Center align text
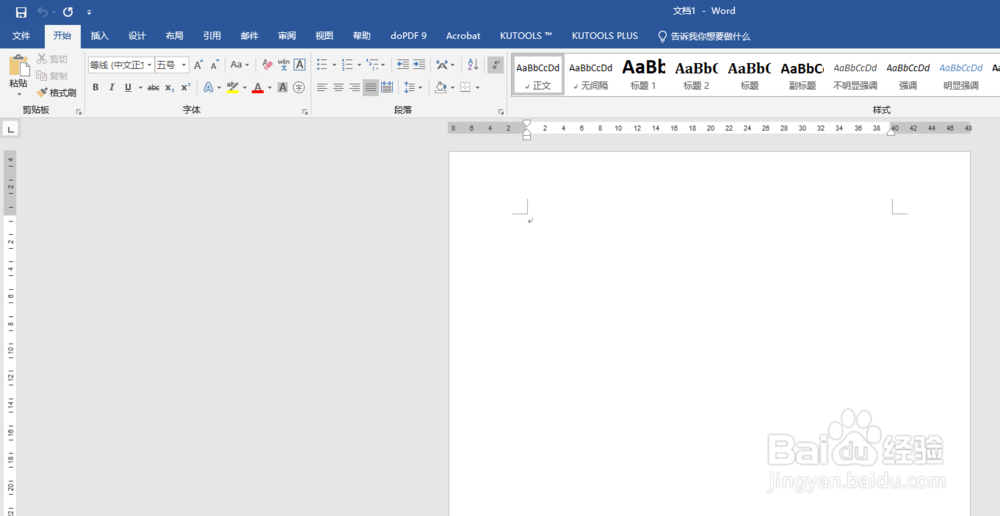Screen dimensions: 1000x516 click(x=339, y=87)
